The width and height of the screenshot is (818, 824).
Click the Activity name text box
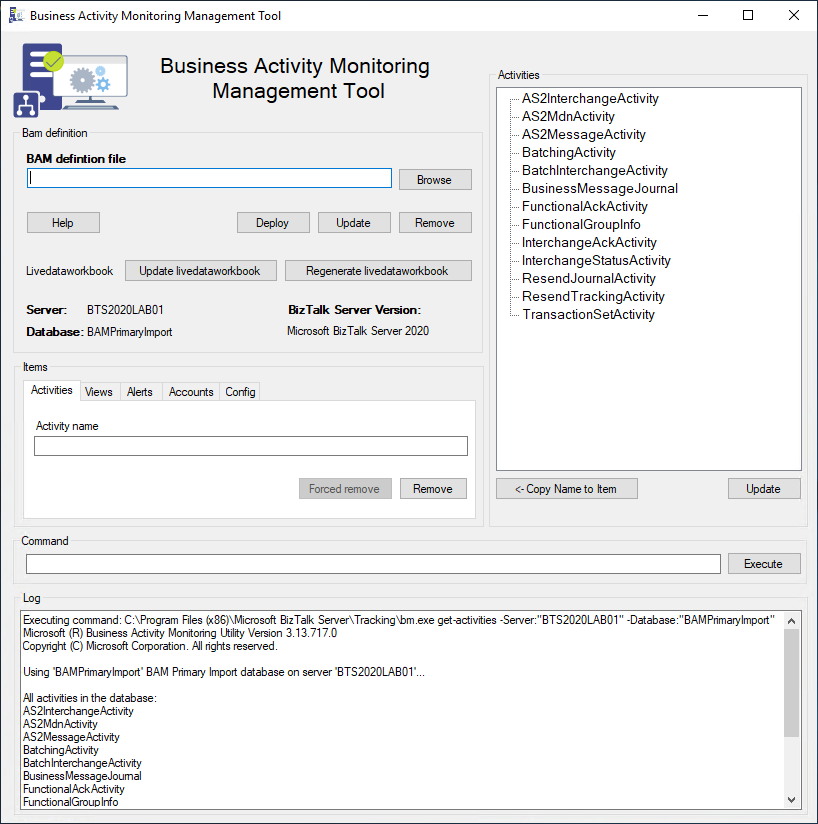coord(249,445)
